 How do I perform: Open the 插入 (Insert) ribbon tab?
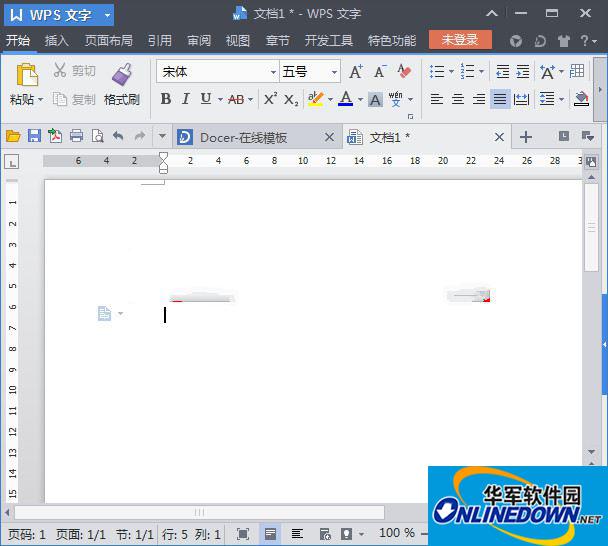(57, 41)
